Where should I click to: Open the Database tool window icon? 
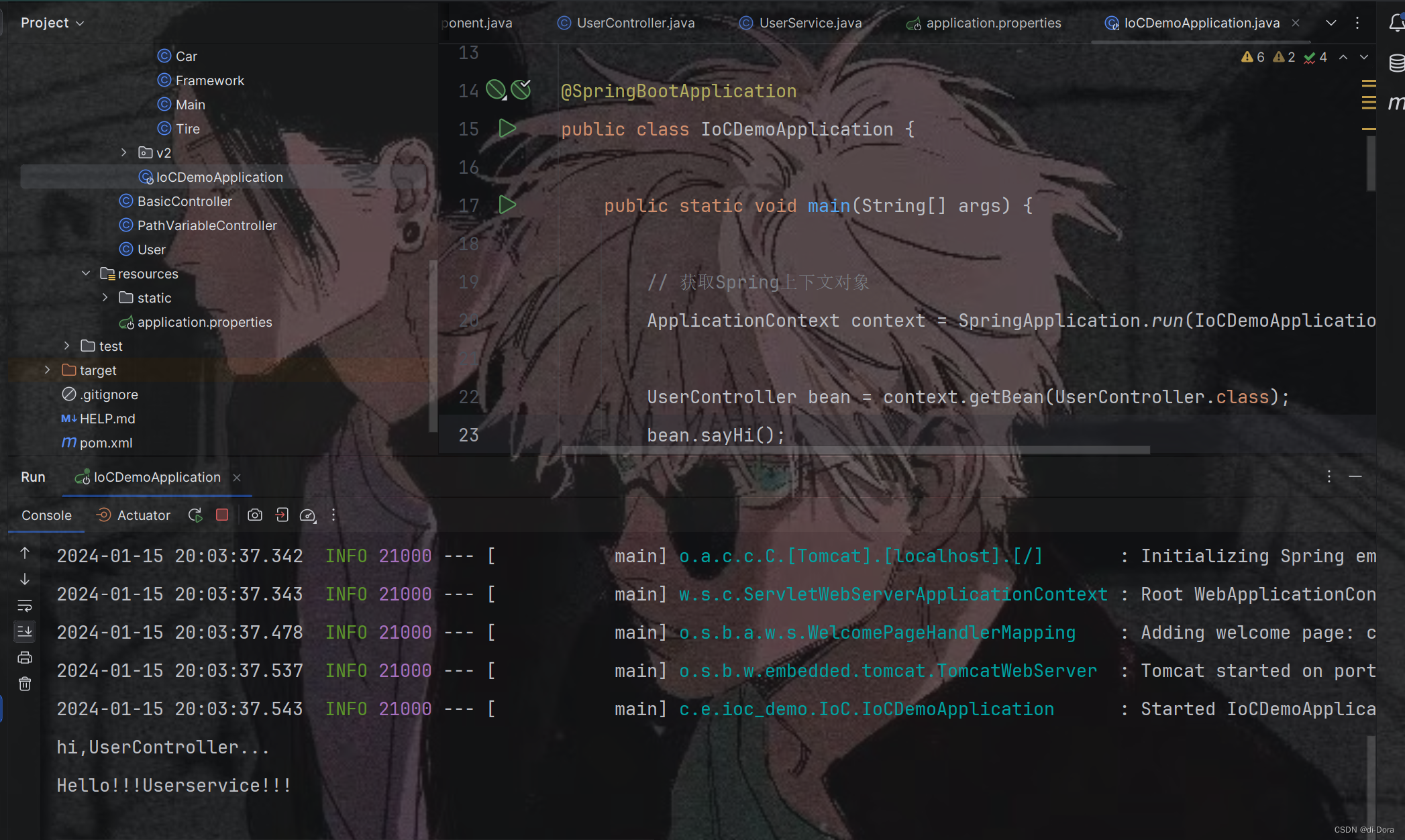pos(1396,62)
